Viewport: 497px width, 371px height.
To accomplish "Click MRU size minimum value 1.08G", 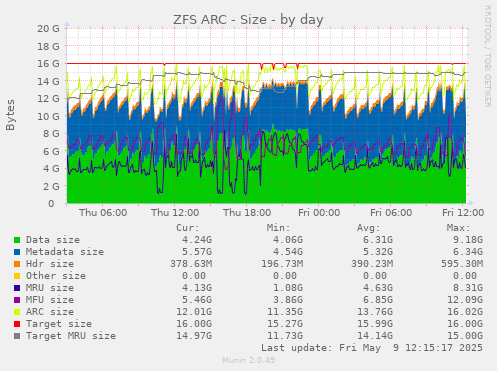I will tap(288, 288).
